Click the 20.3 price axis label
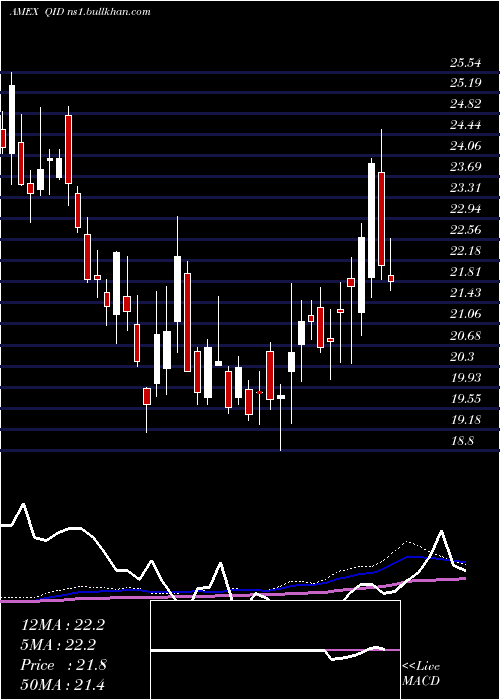The width and height of the screenshot is (500, 700). click(462, 357)
